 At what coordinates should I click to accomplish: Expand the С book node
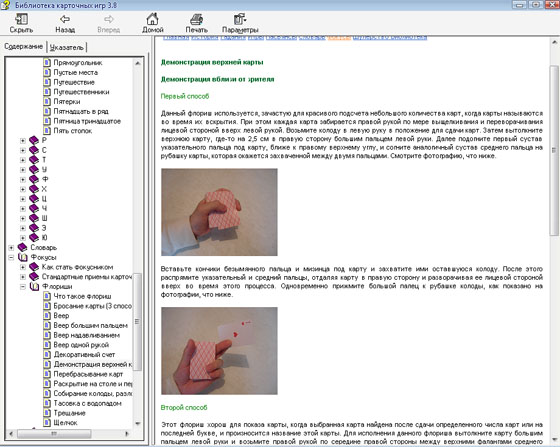[22, 150]
